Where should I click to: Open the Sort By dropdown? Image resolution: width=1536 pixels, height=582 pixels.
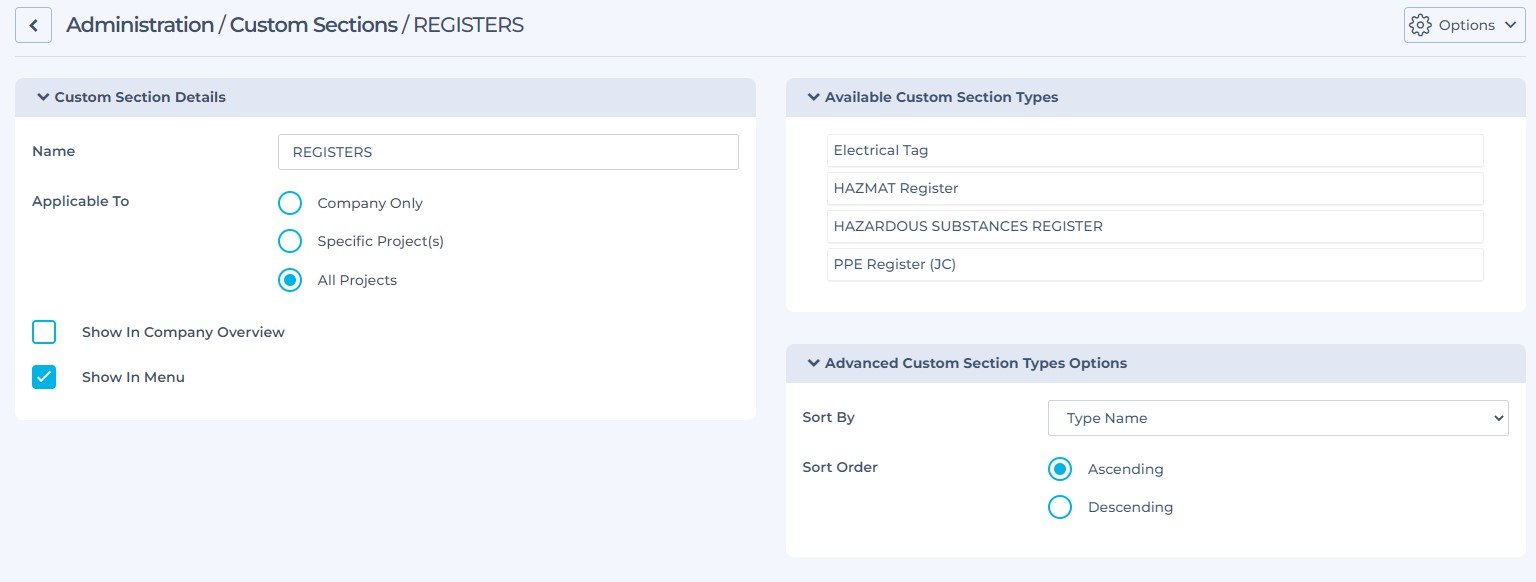pyautogui.click(x=1277, y=418)
